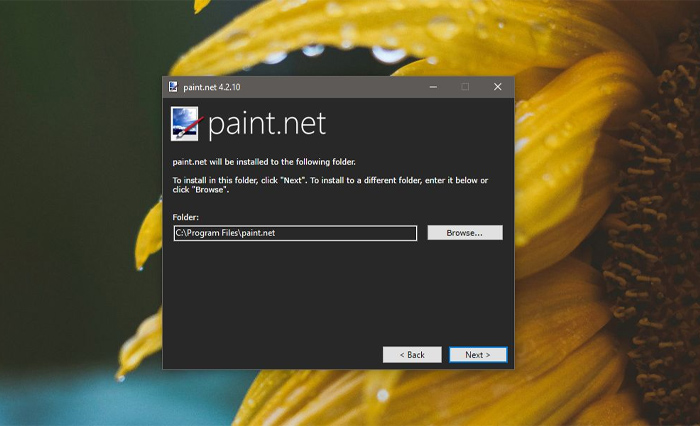
Task: Click the install instructions mentioning "Browse"
Action: (329, 184)
